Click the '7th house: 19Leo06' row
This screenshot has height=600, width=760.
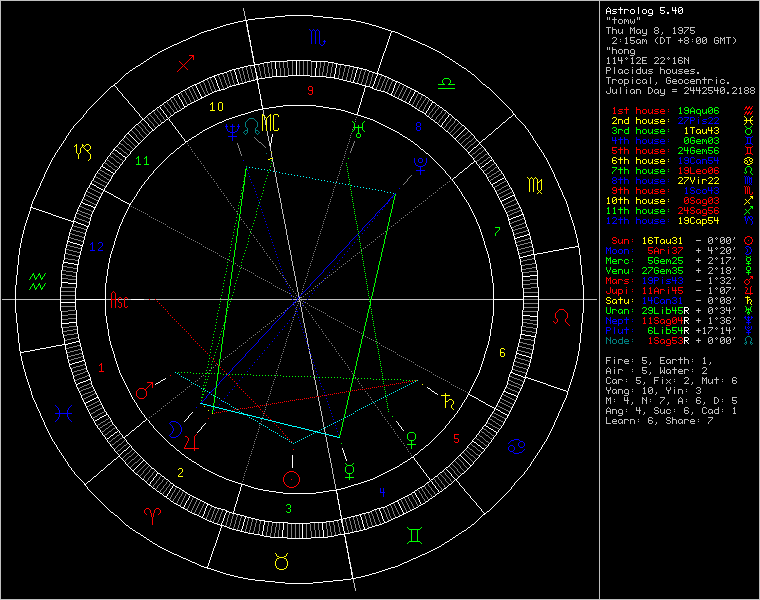682,171
